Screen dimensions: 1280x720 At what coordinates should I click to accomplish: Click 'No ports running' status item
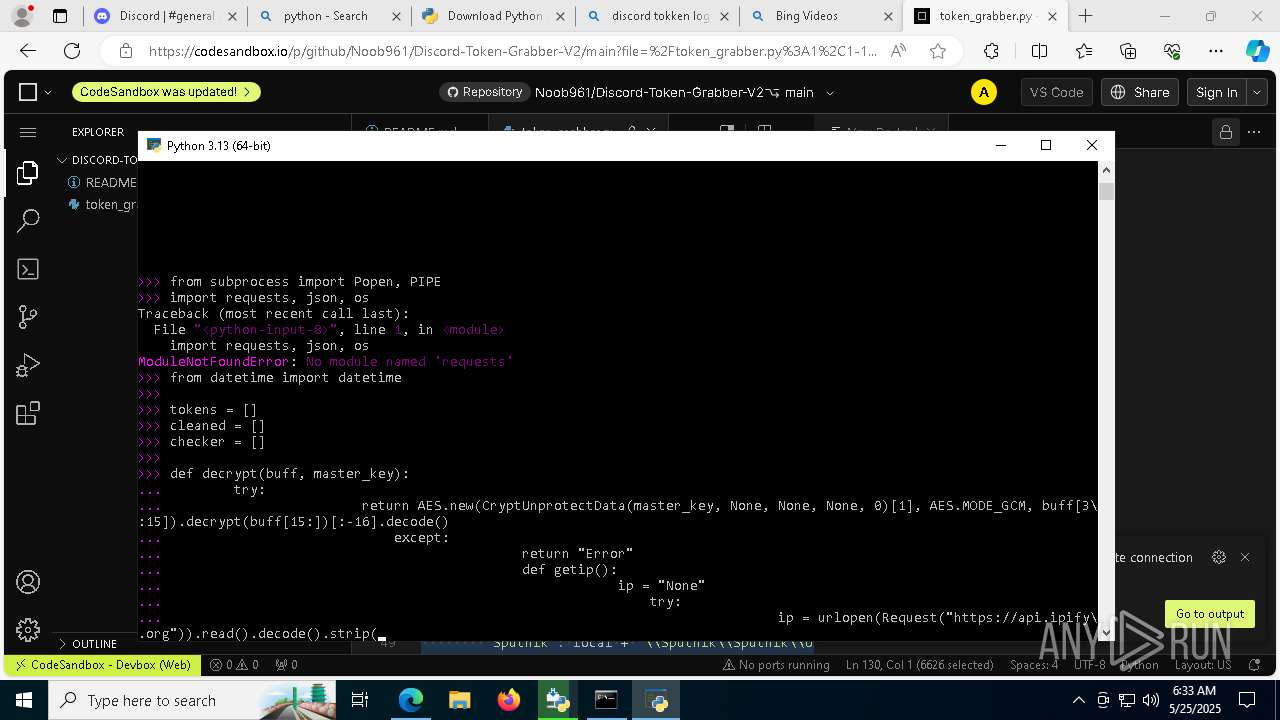coord(776,664)
